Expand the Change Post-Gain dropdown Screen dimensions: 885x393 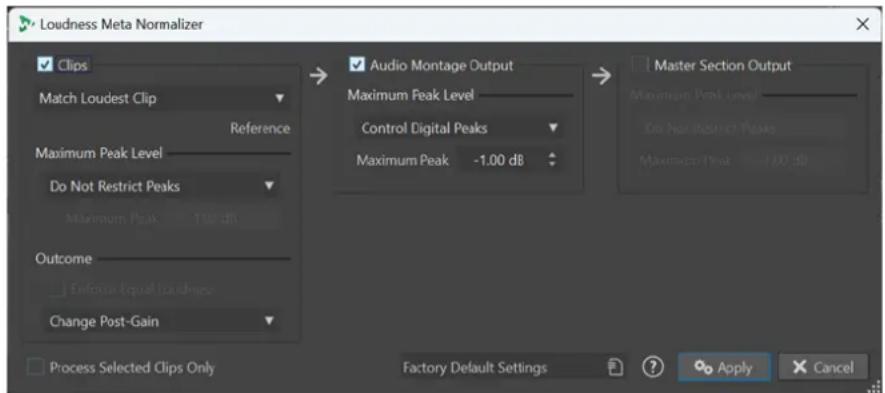(162, 321)
